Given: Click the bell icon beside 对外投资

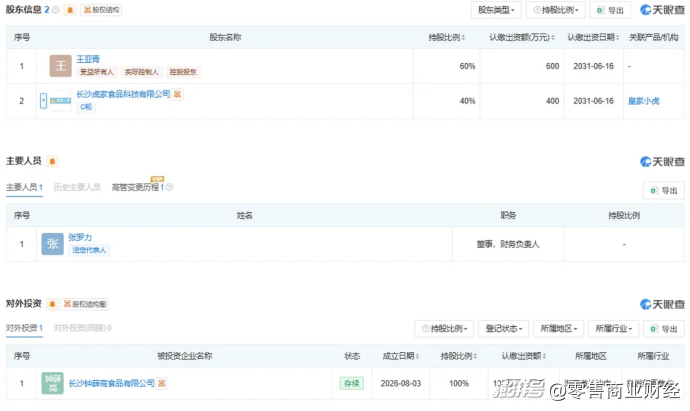Looking at the screenshot, I should click(52, 304).
